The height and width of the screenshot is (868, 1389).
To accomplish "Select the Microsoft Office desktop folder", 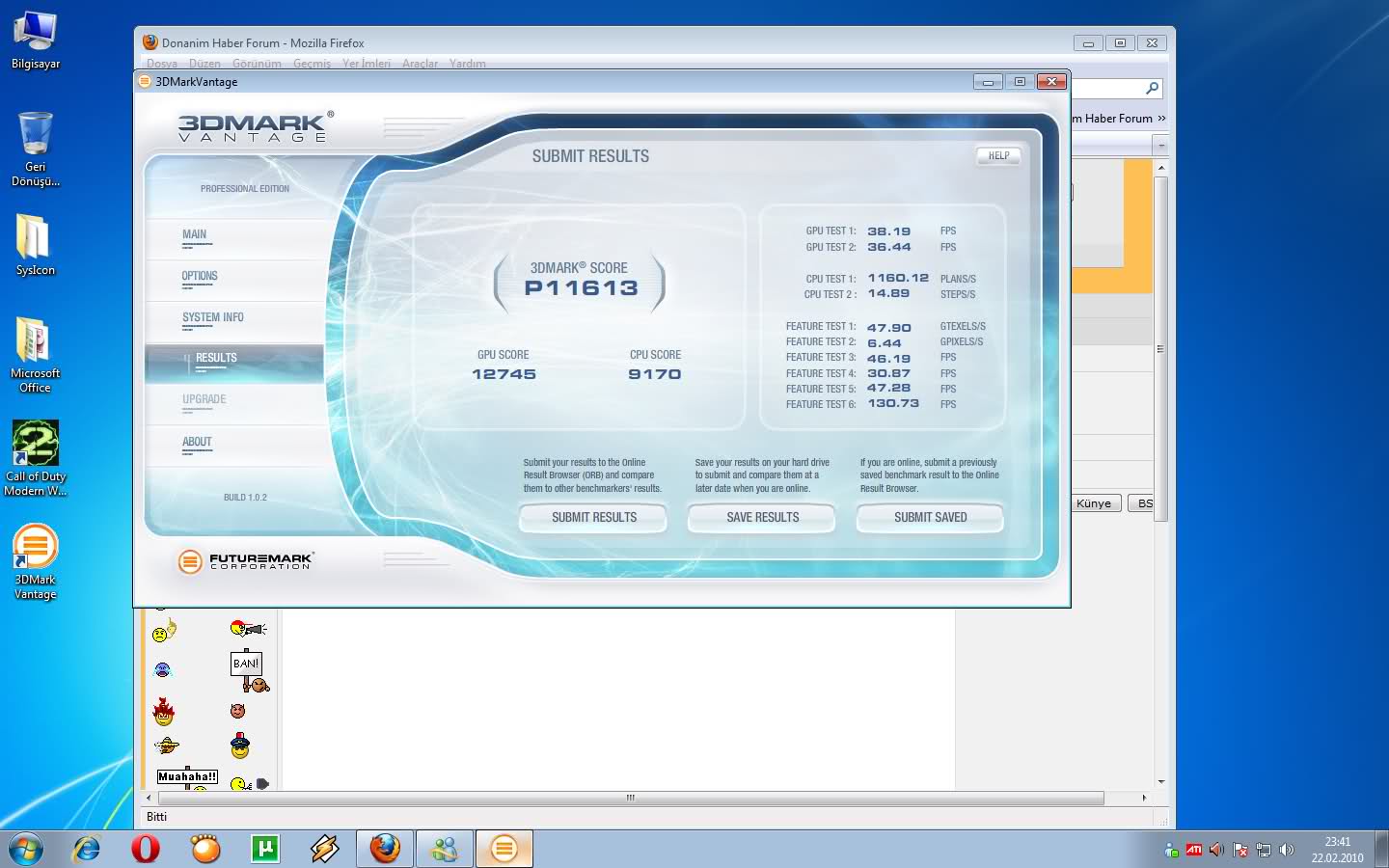I will pos(35,355).
